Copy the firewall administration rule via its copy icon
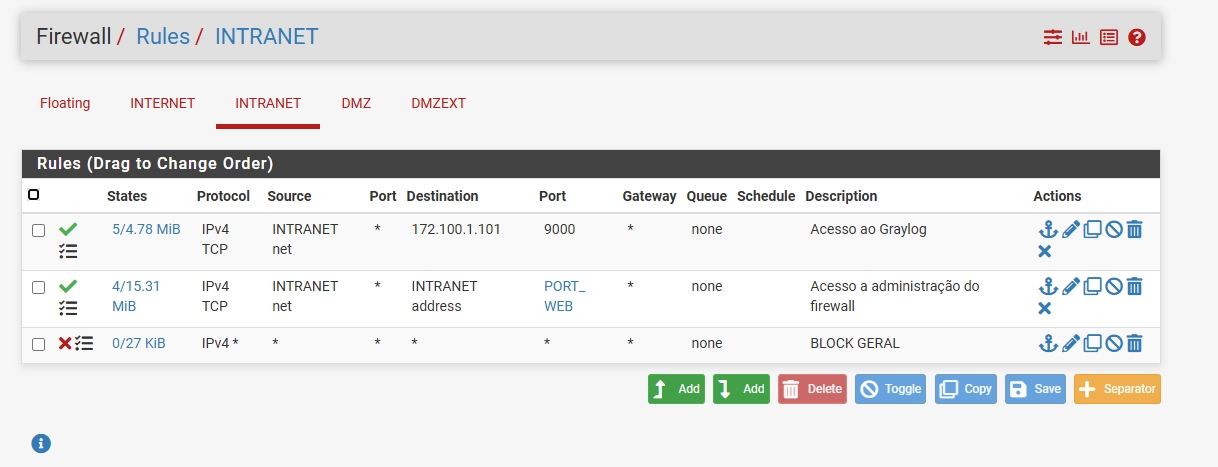1218x467 pixels. pyautogui.click(x=1092, y=287)
